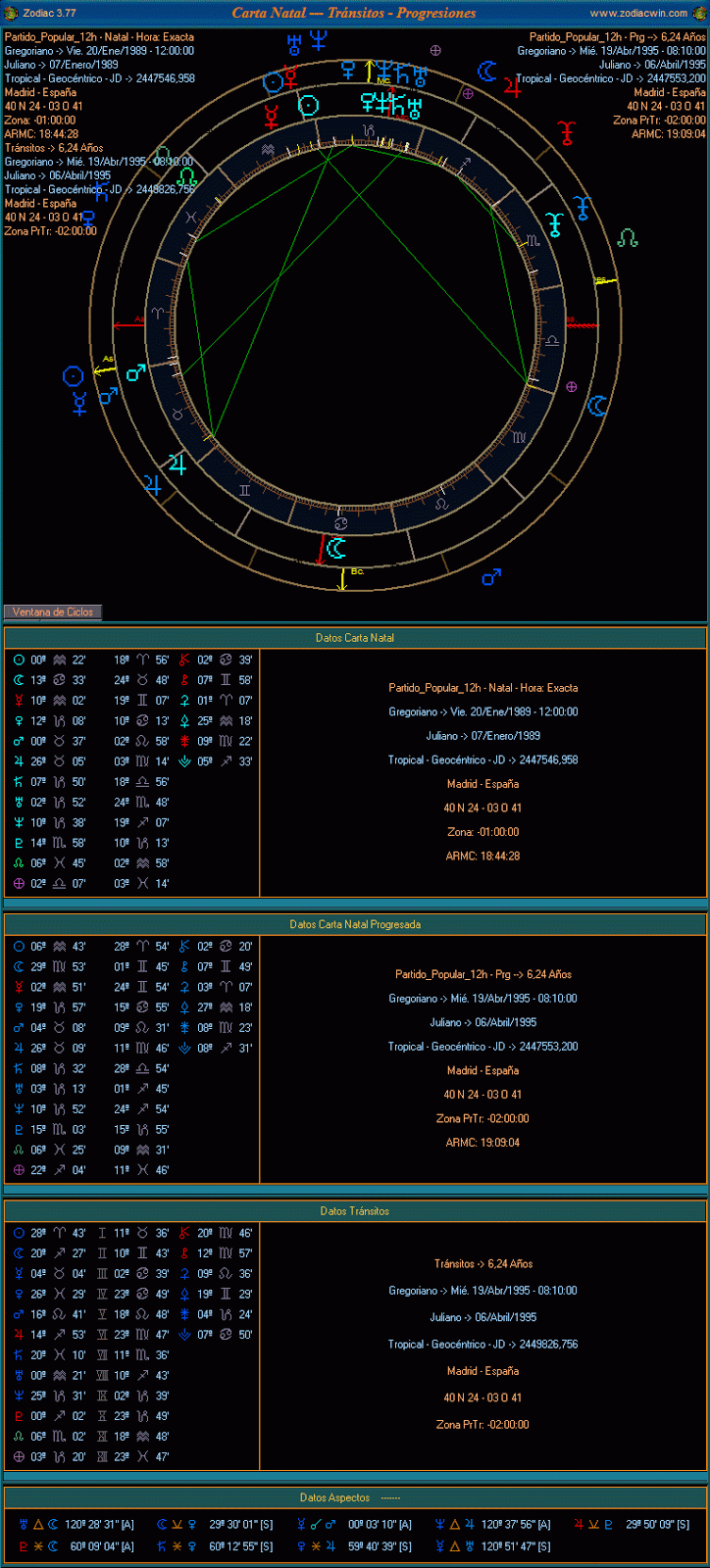The image size is (710, 1568).
Task: Click the Moon glyph in Datos Carta Natal table
Action: pos(18,680)
